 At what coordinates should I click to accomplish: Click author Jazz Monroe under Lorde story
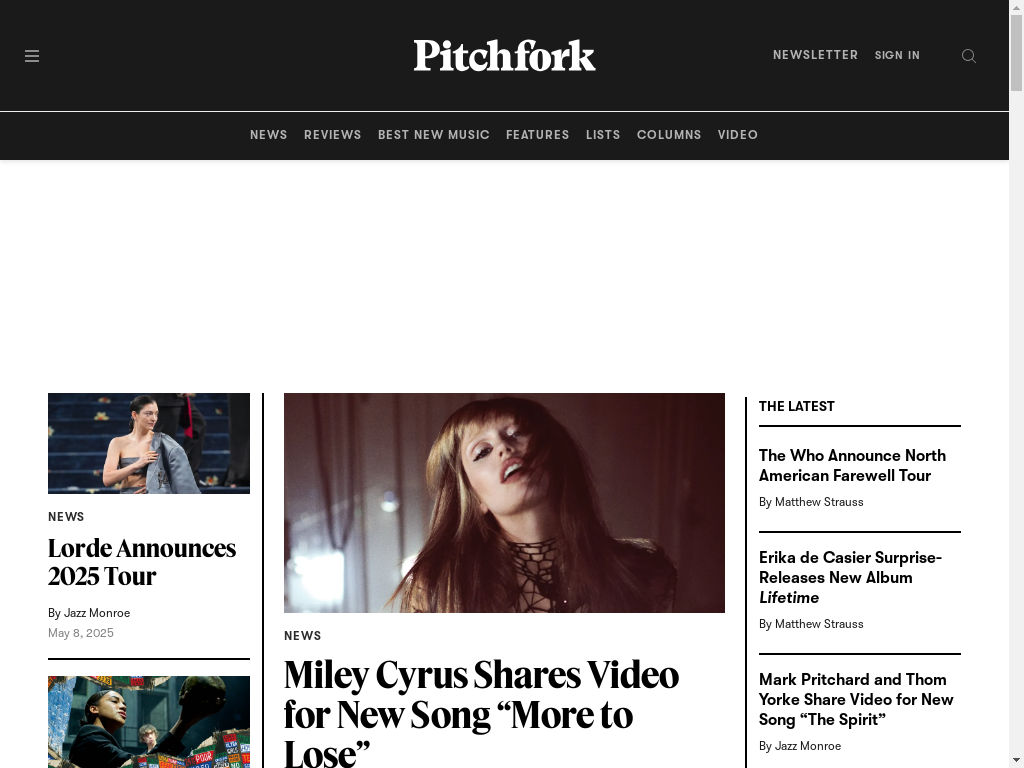(97, 613)
